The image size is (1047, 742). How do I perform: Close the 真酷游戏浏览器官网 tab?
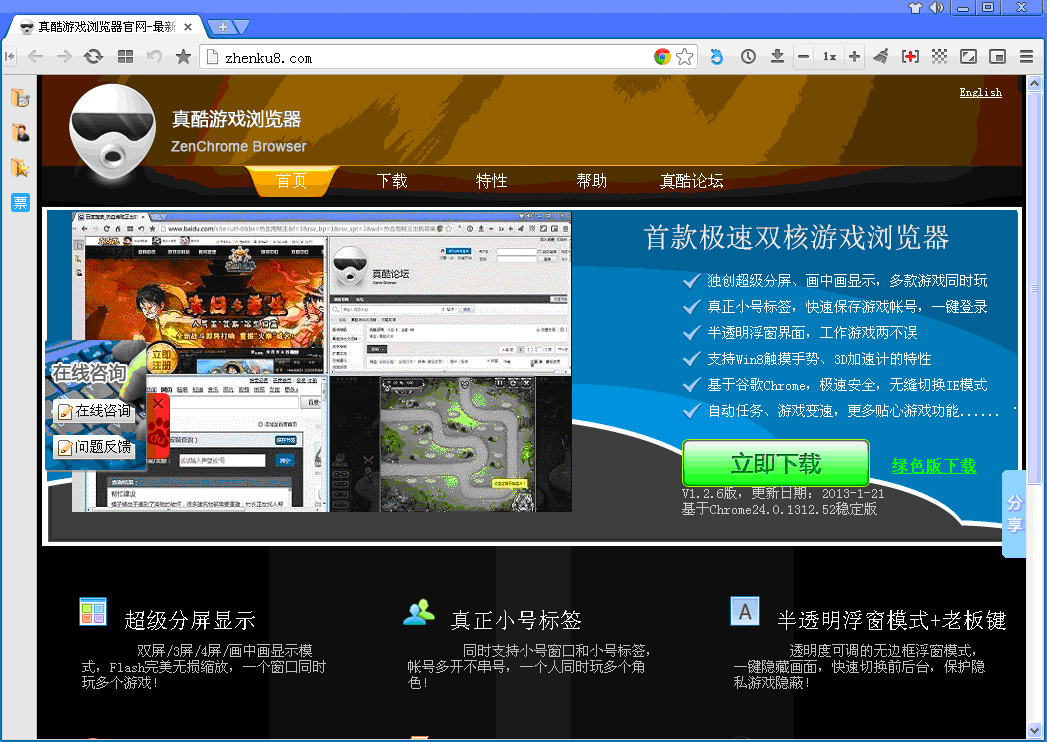pos(188,27)
